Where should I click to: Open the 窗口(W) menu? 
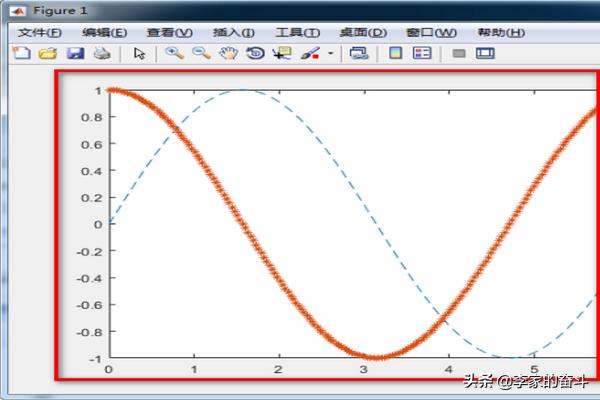(431, 33)
